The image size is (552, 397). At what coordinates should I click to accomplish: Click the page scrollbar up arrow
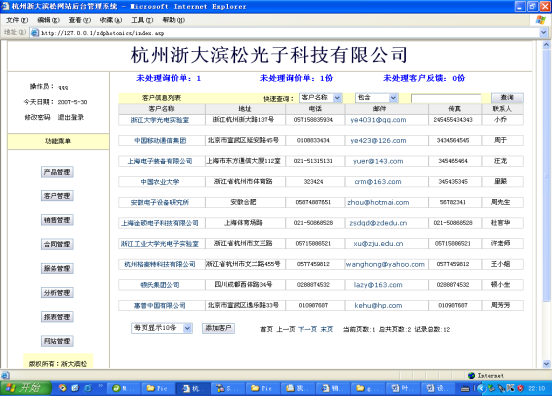pos(546,45)
